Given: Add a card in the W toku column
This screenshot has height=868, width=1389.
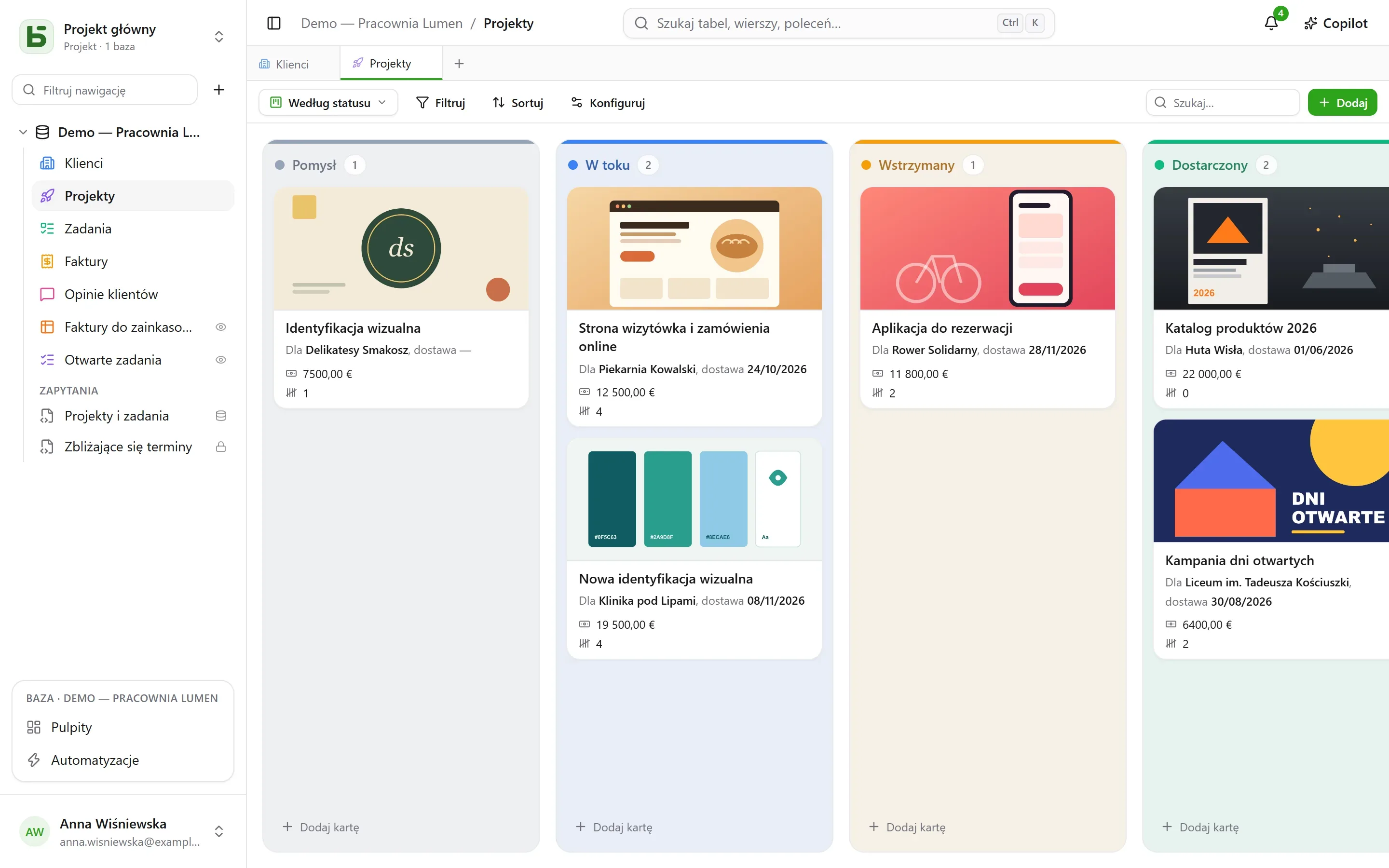Looking at the screenshot, I should [614, 827].
